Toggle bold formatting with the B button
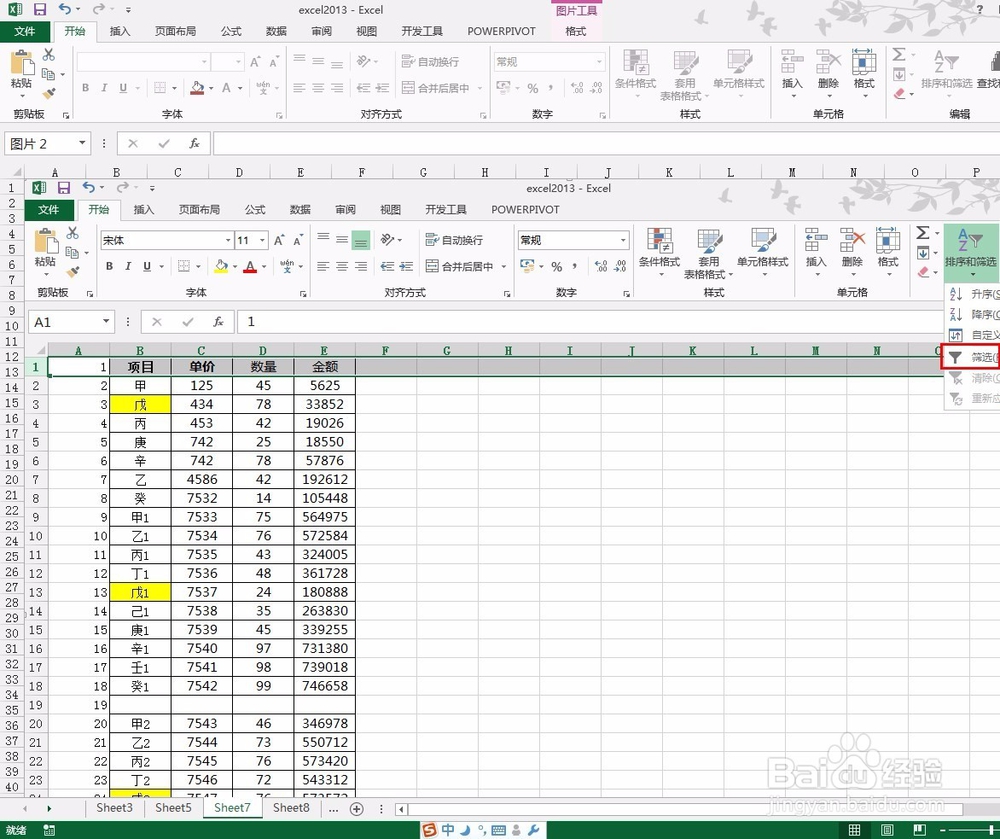1000x839 pixels. 109,267
